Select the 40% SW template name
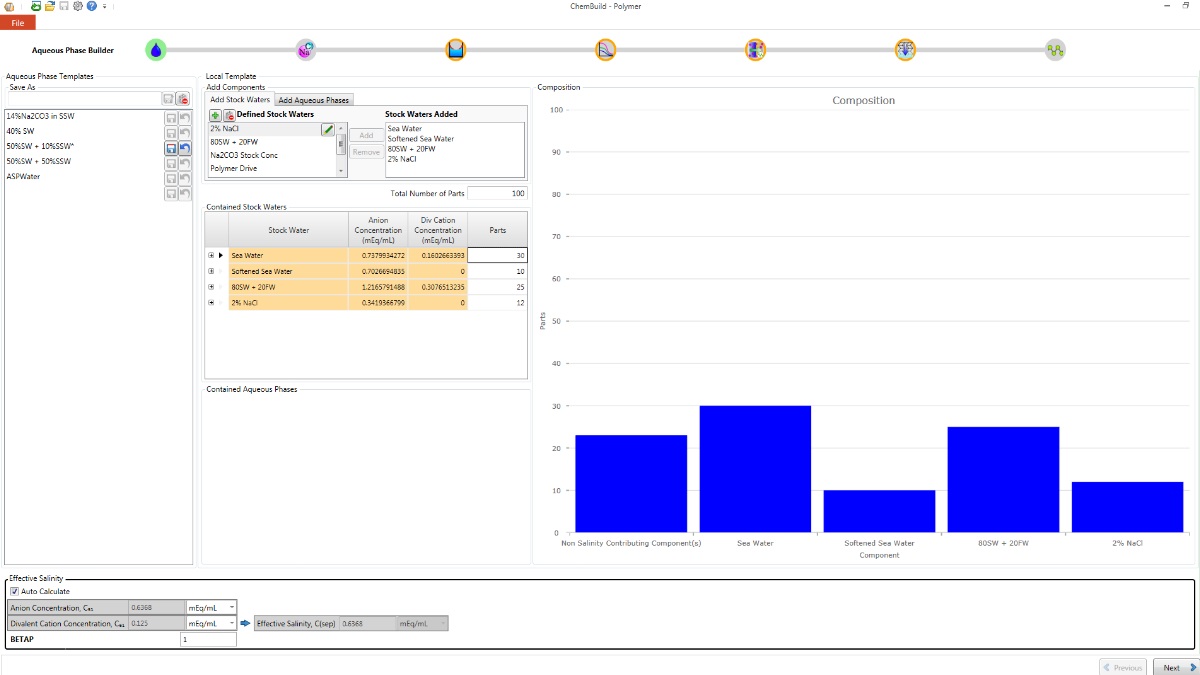The width and height of the screenshot is (1200, 675). point(20,131)
